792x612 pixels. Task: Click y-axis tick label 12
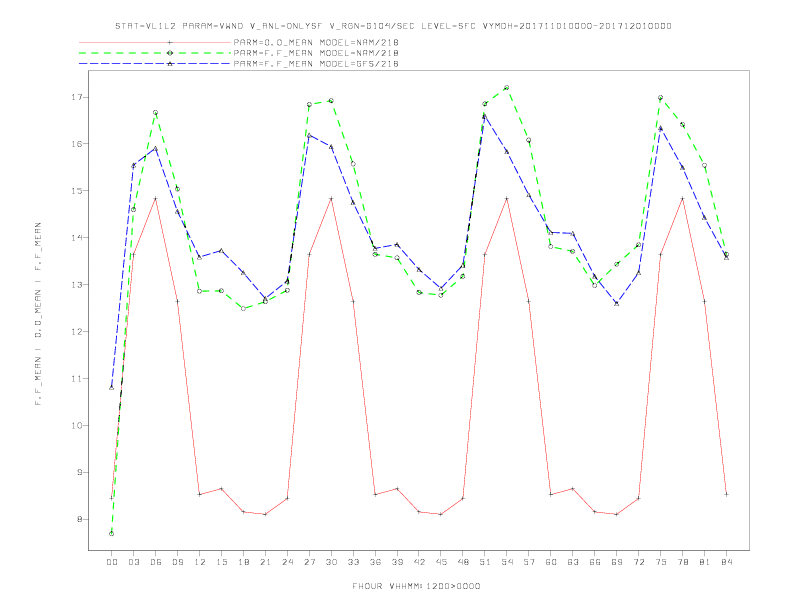77,332
